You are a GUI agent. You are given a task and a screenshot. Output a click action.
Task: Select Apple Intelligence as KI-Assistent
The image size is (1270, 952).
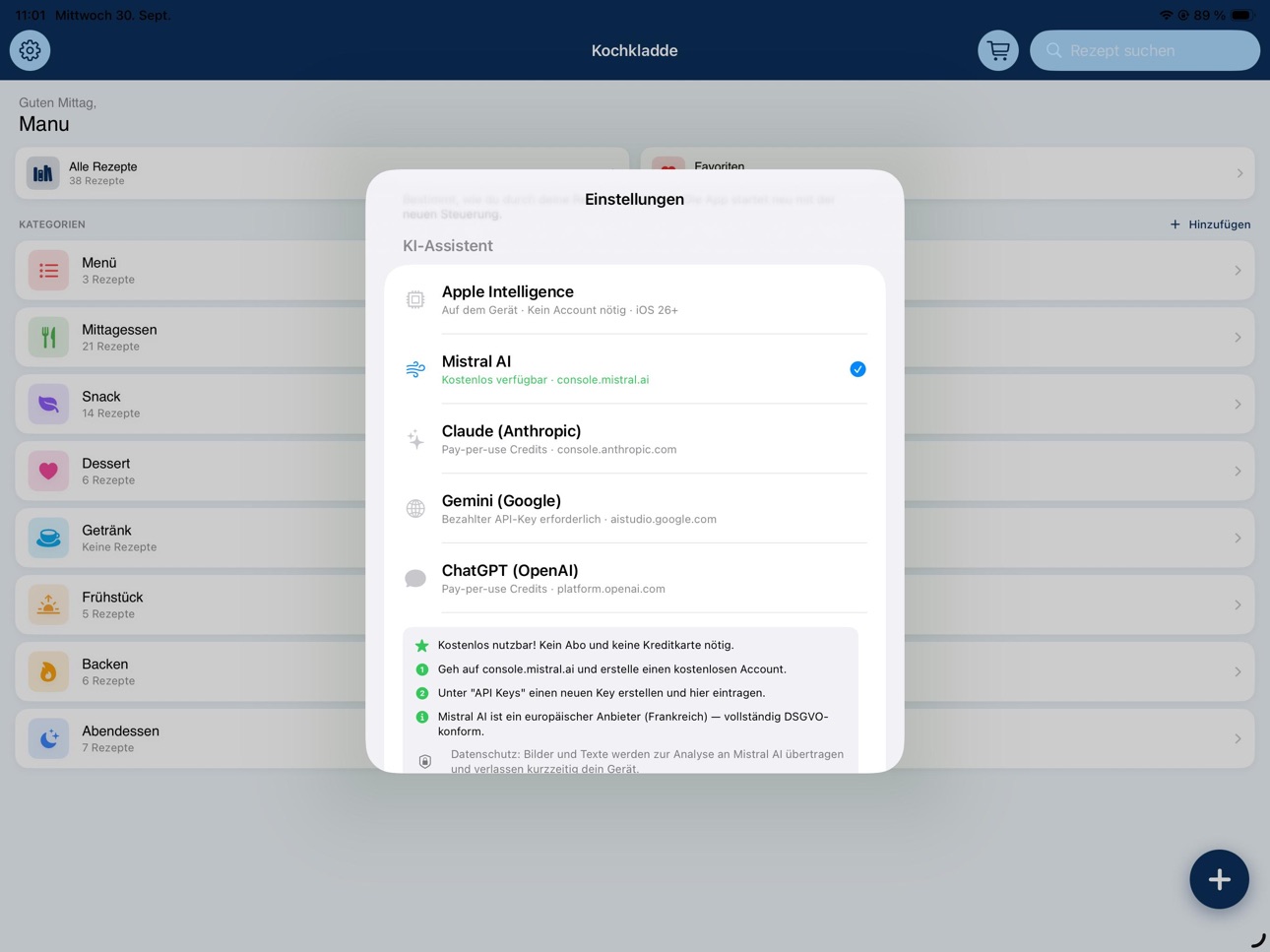pos(635,299)
